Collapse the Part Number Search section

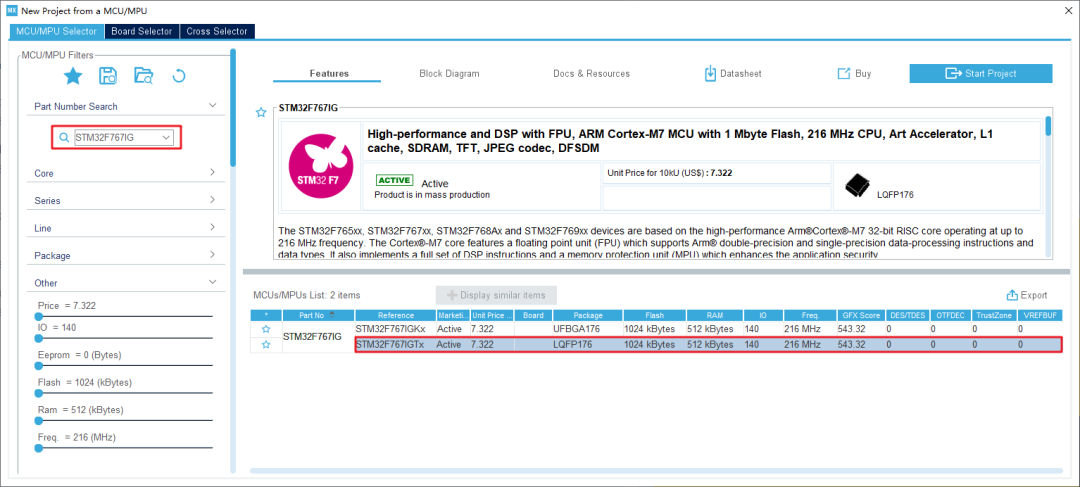click(213, 106)
